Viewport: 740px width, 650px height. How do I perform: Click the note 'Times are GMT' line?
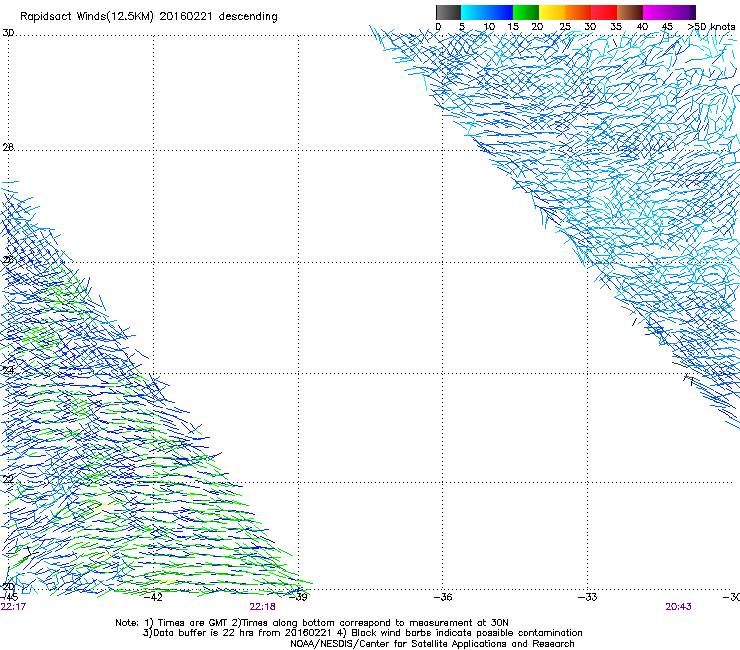coord(312,623)
